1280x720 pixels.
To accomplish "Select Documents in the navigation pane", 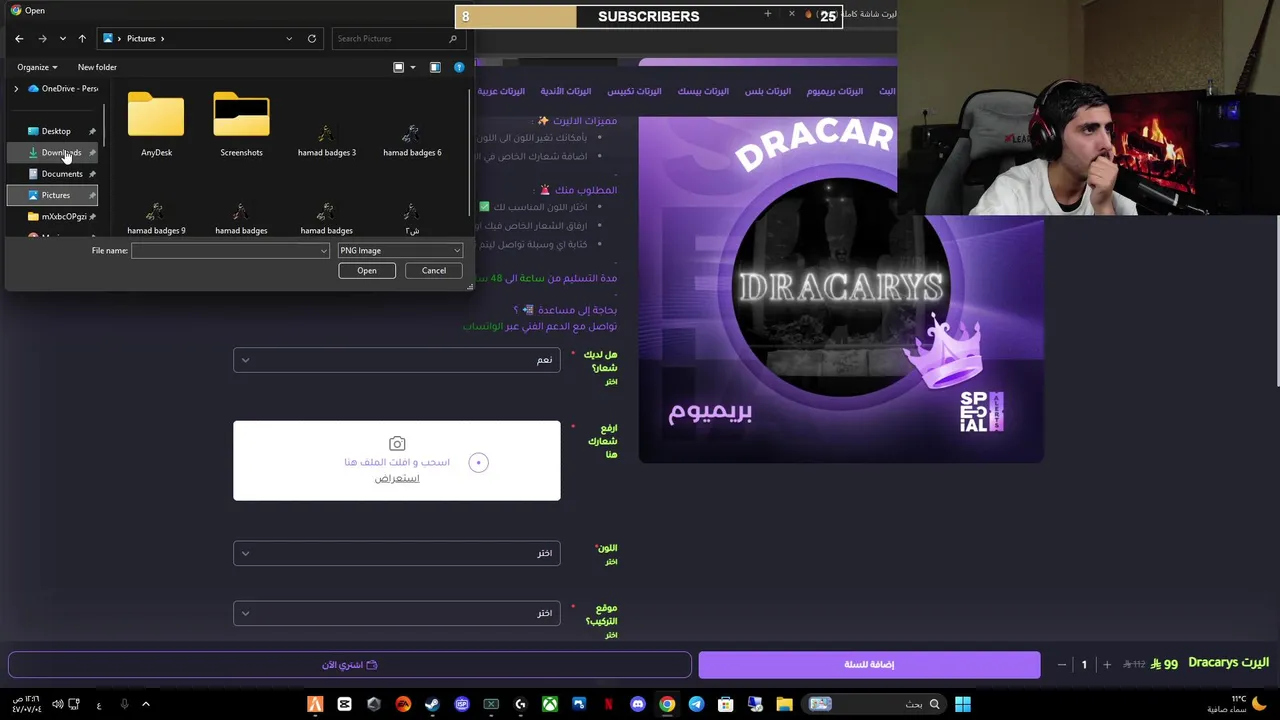I will (x=56, y=174).
